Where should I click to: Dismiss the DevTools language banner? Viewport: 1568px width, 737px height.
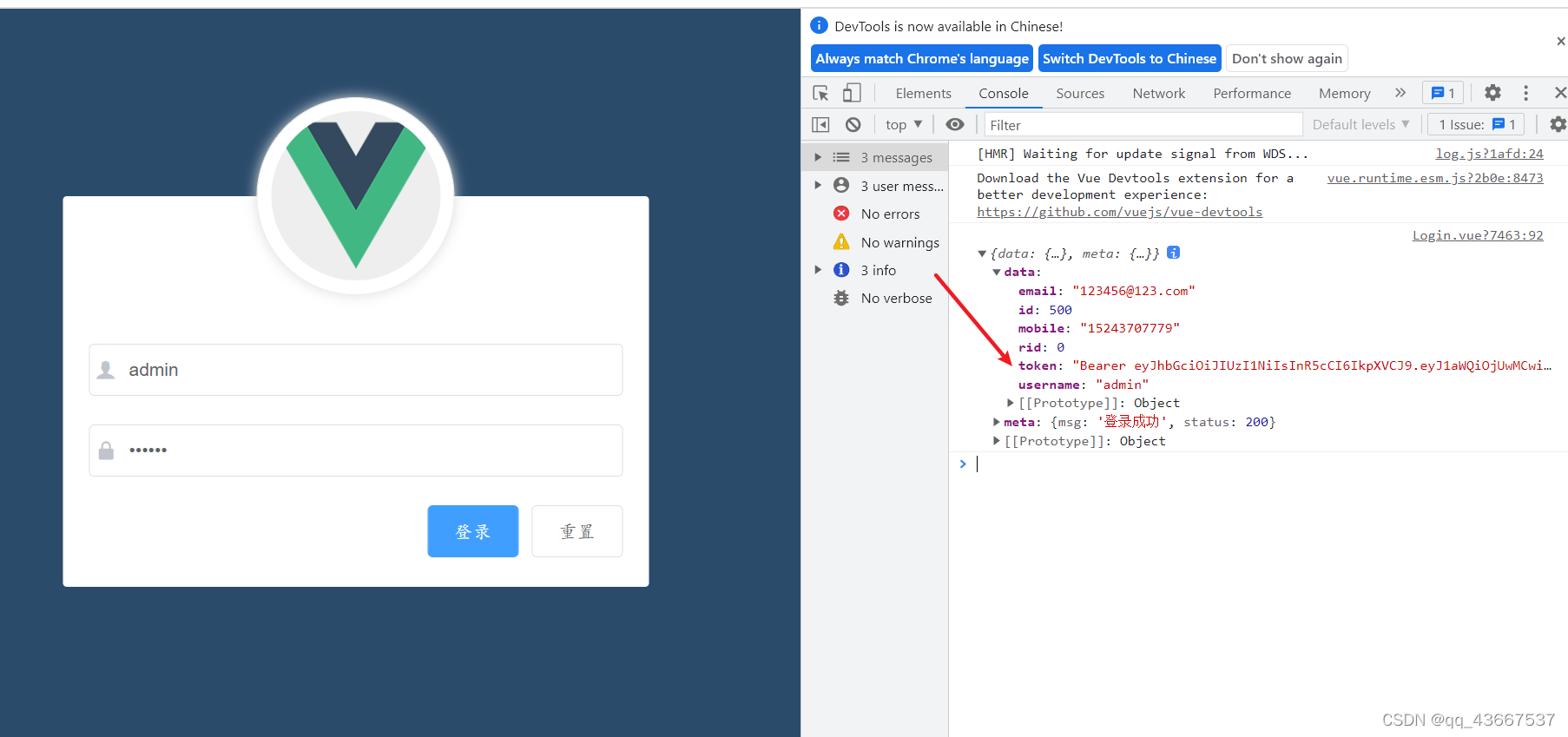pos(1560,41)
